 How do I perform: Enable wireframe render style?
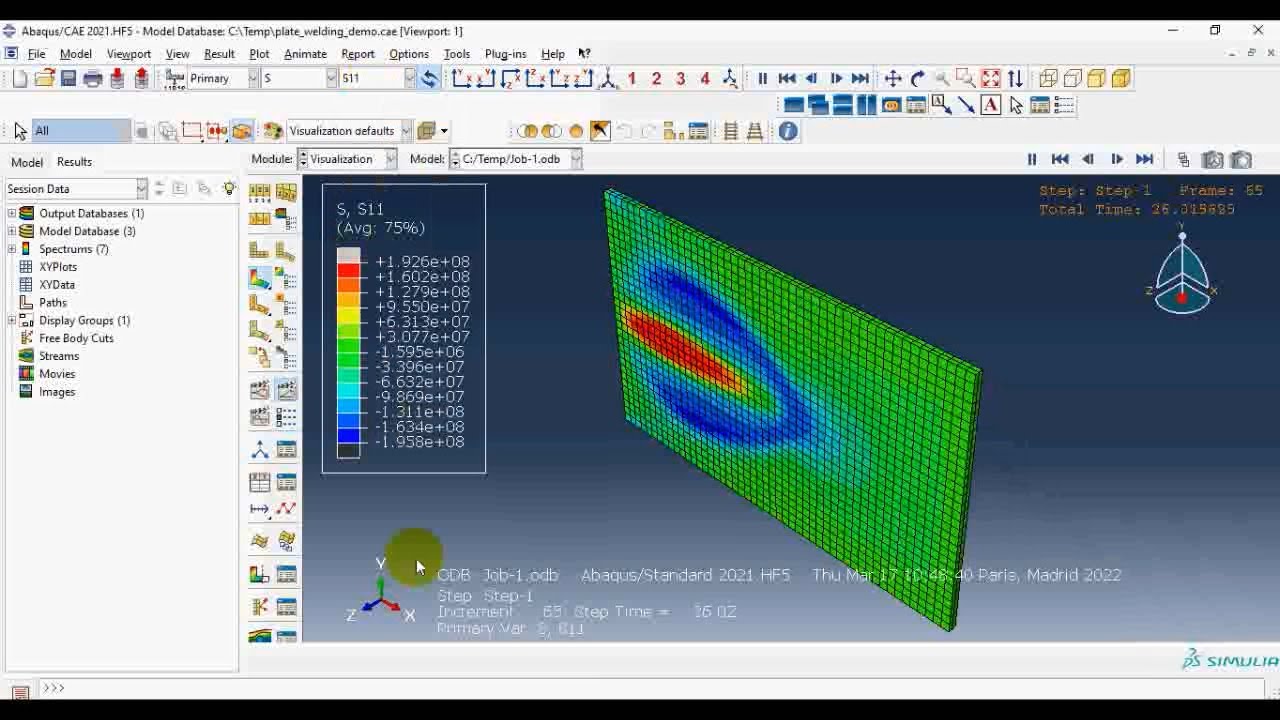[1048, 78]
